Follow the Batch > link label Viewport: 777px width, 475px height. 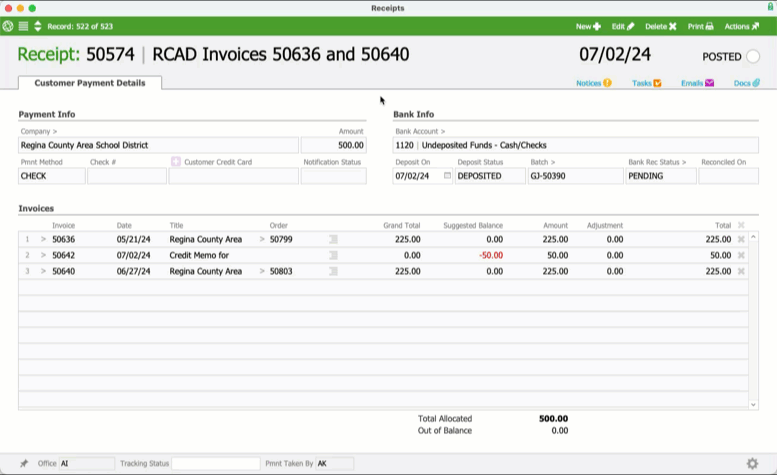[x=543, y=162]
